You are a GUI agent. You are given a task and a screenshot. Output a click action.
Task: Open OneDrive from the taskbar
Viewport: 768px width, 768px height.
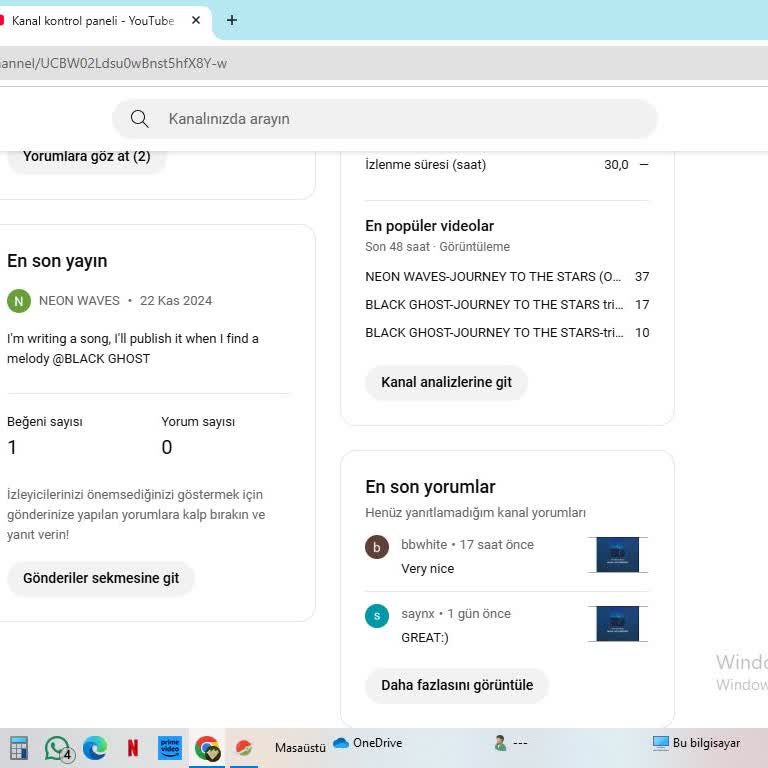point(368,743)
